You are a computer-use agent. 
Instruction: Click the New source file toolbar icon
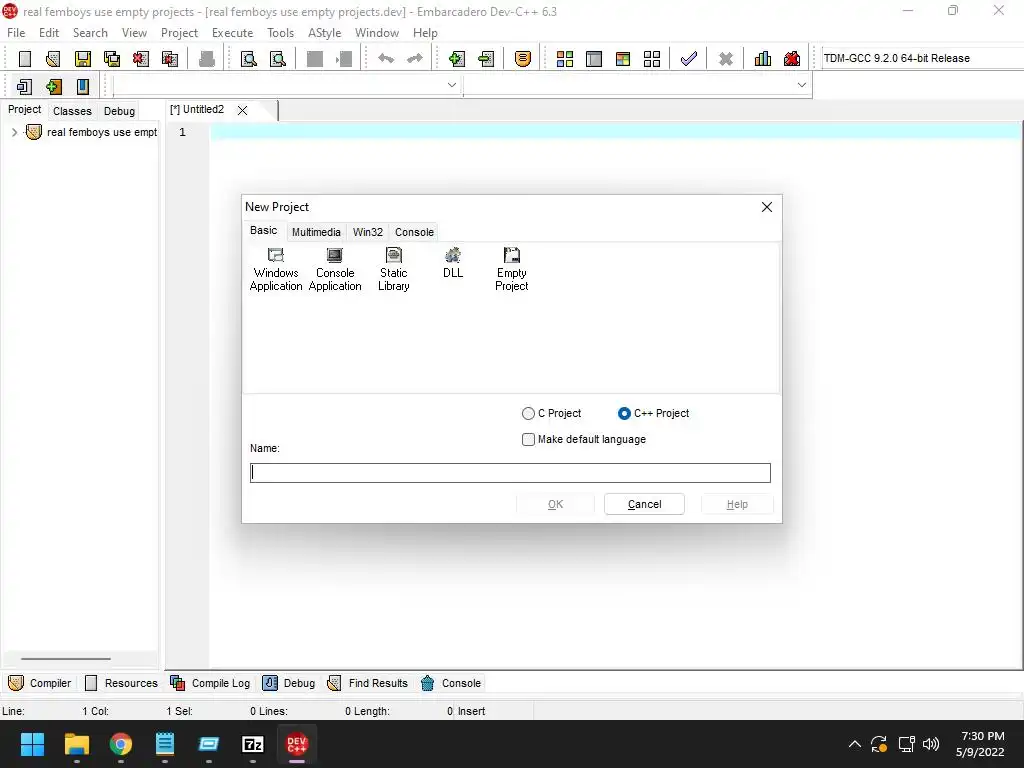[x=25, y=59]
